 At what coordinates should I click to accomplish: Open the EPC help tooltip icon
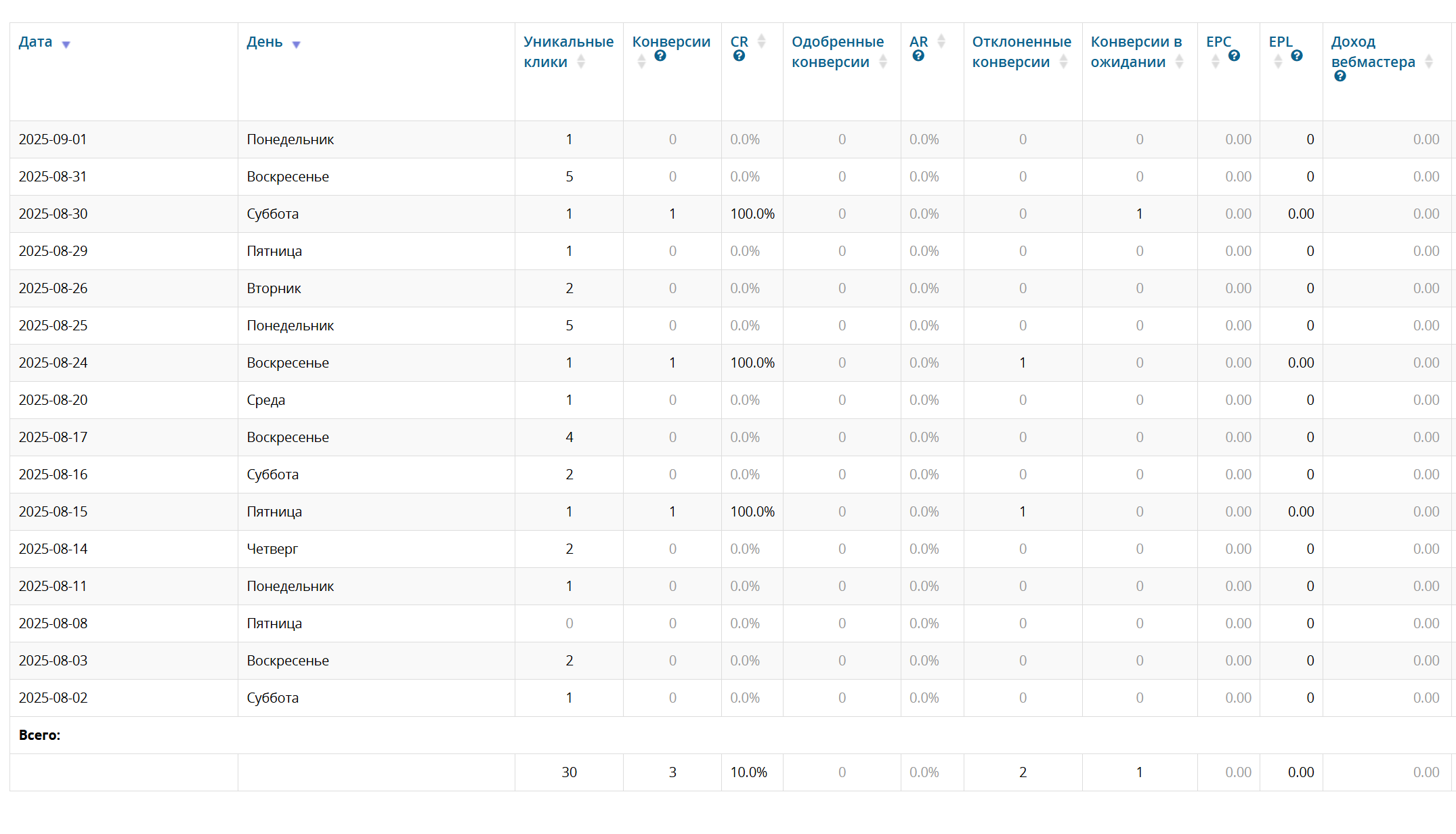pyautogui.click(x=1234, y=56)
